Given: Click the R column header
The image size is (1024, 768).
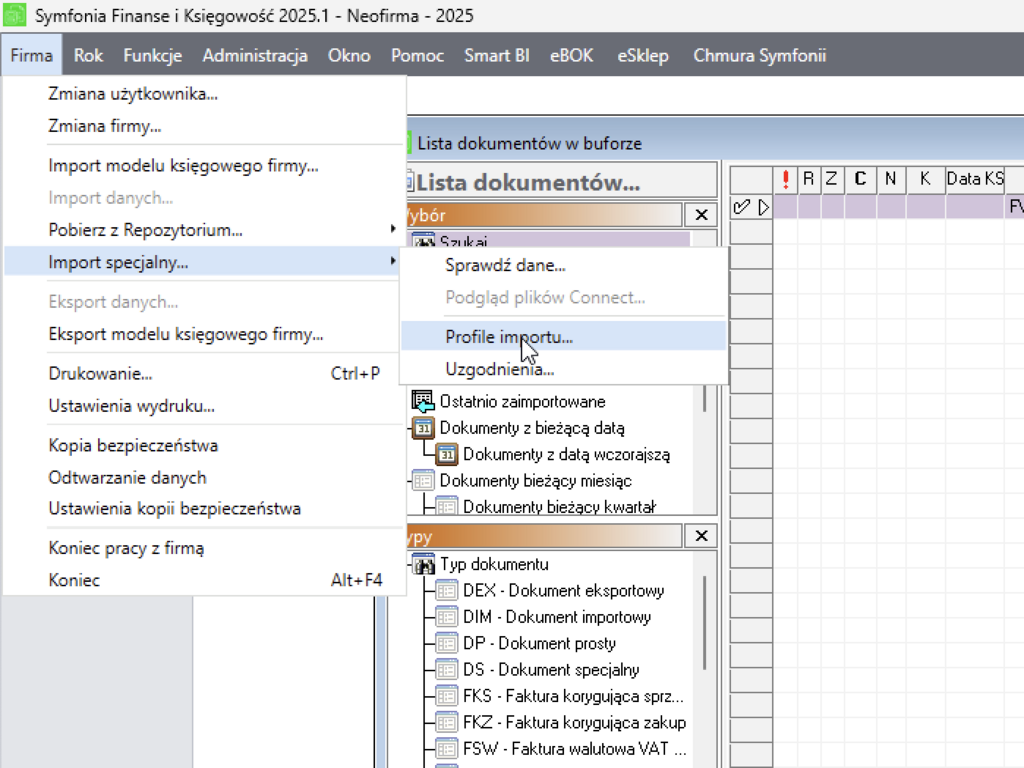Looking at the screenshot, I should coord(808,180).
